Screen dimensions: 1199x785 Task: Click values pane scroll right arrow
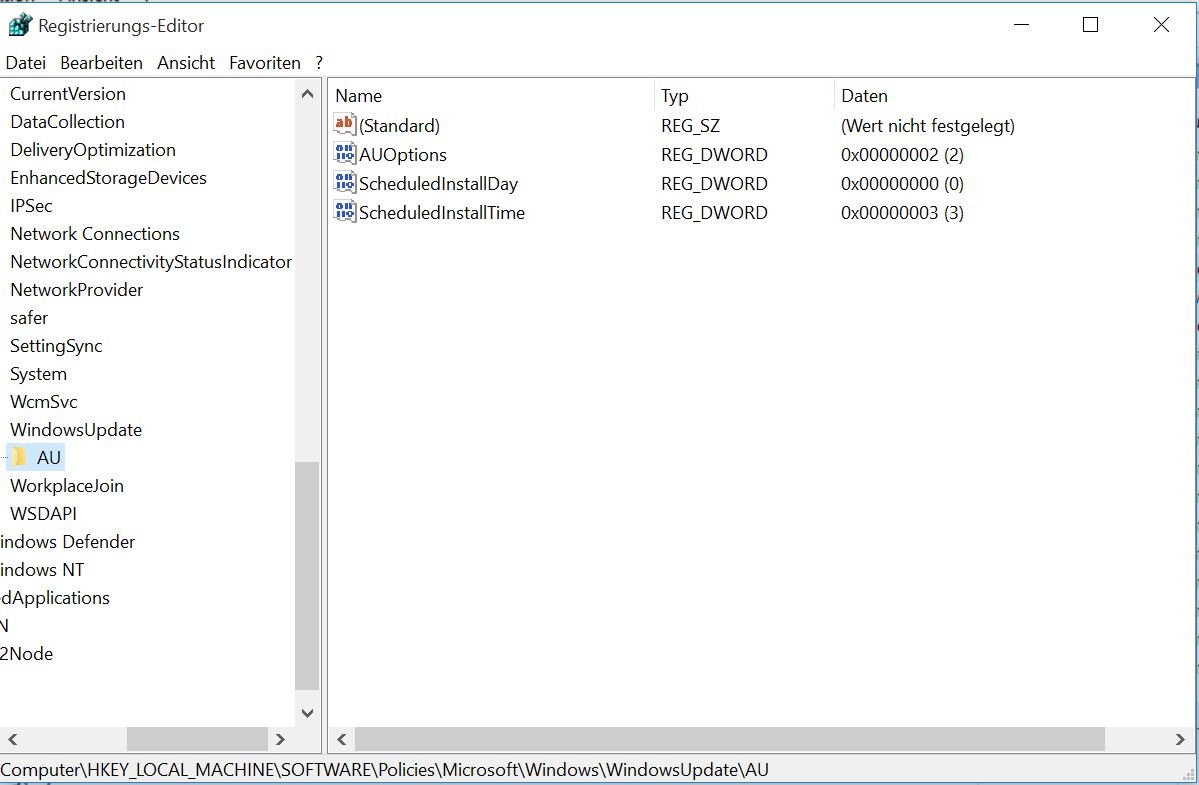pyautogui.click(x=1180, y=739)
